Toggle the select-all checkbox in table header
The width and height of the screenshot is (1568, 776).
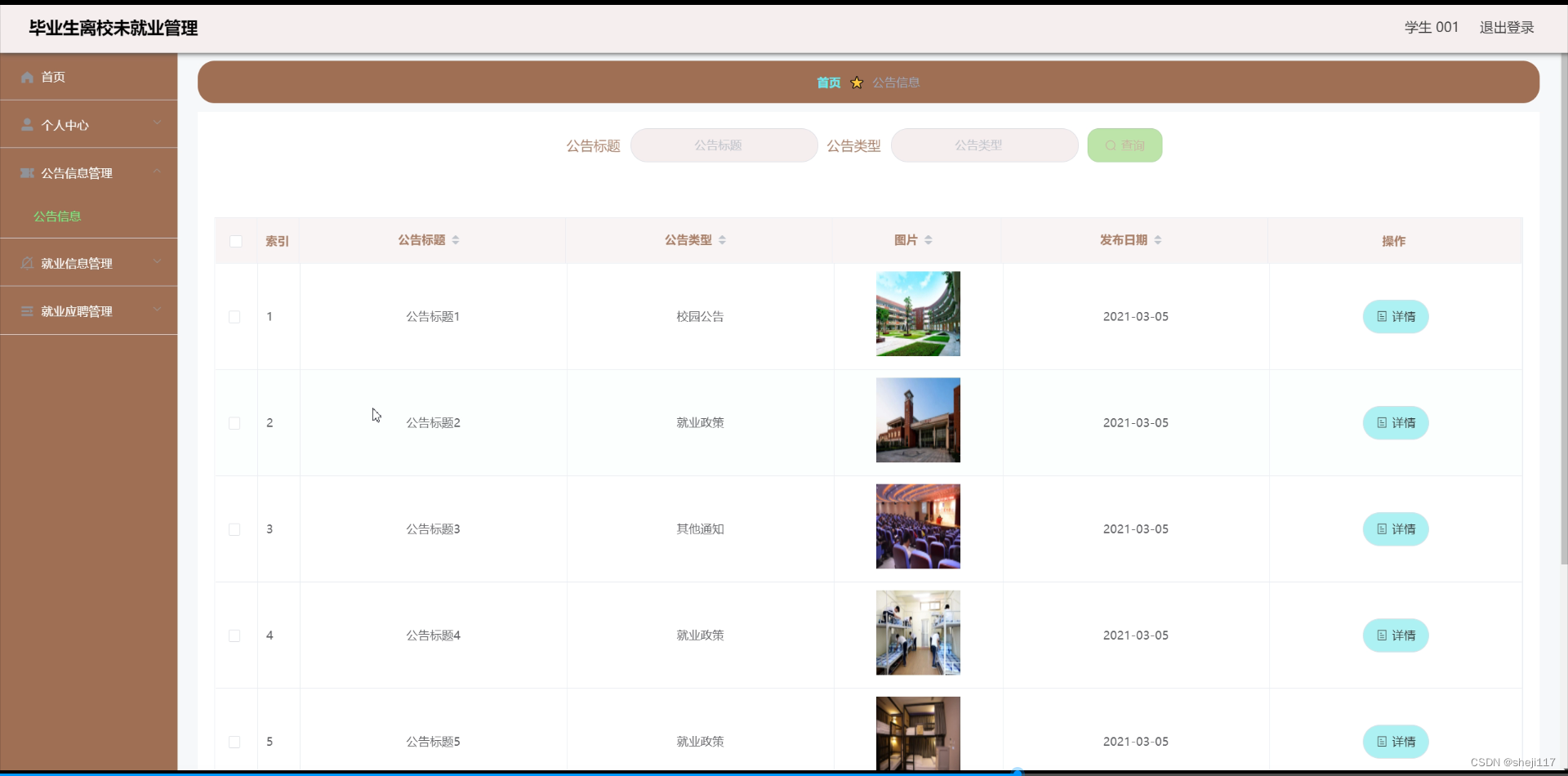click(x=235, y=241)
